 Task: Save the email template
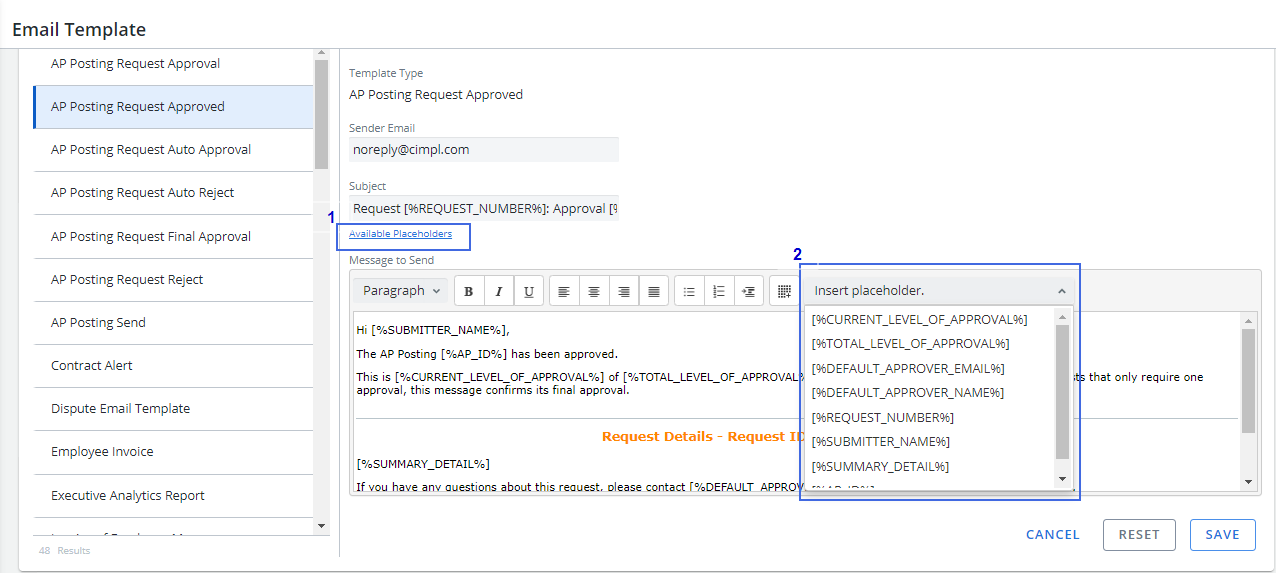pos(1222,535)
